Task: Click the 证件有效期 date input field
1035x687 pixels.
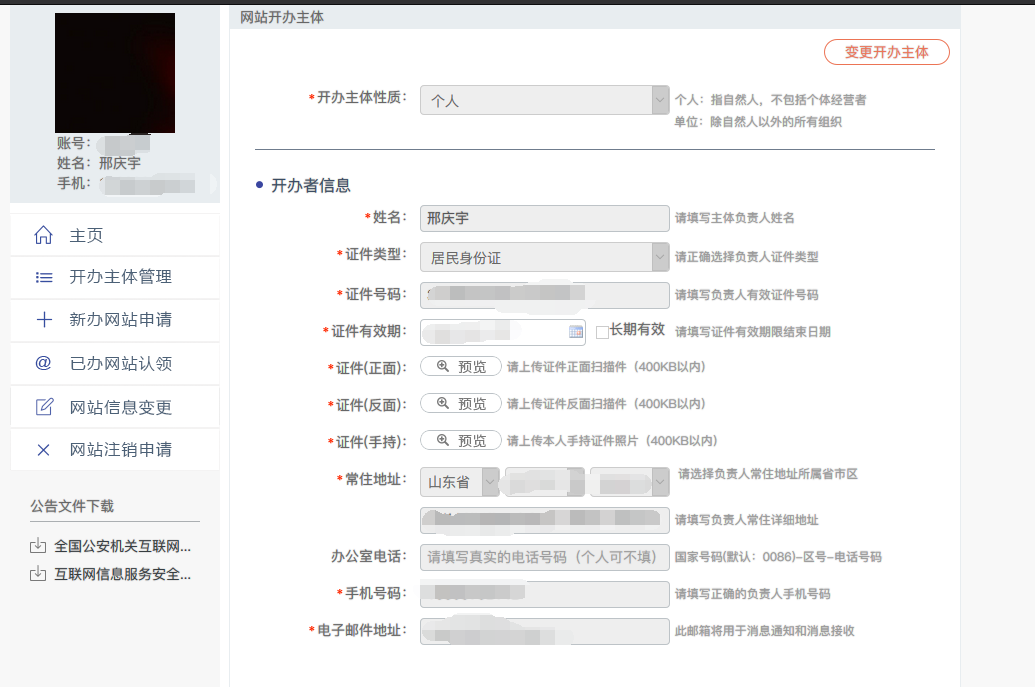Action: coord(503,332)
